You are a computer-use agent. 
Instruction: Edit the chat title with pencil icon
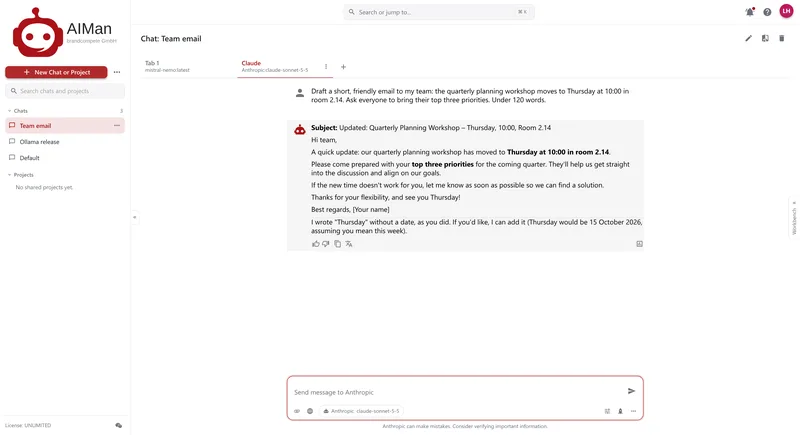748,38
